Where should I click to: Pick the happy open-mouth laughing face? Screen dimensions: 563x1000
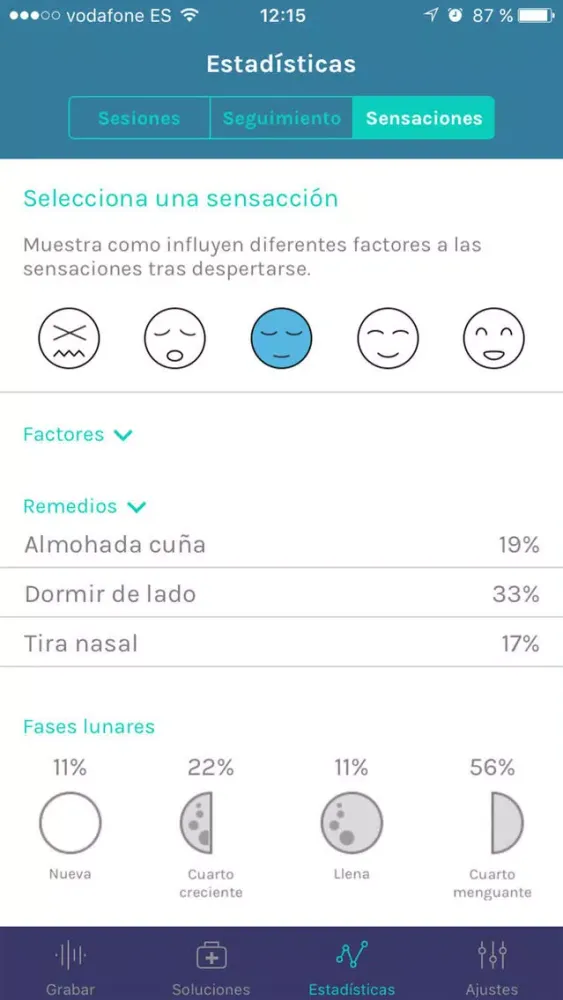494,338
